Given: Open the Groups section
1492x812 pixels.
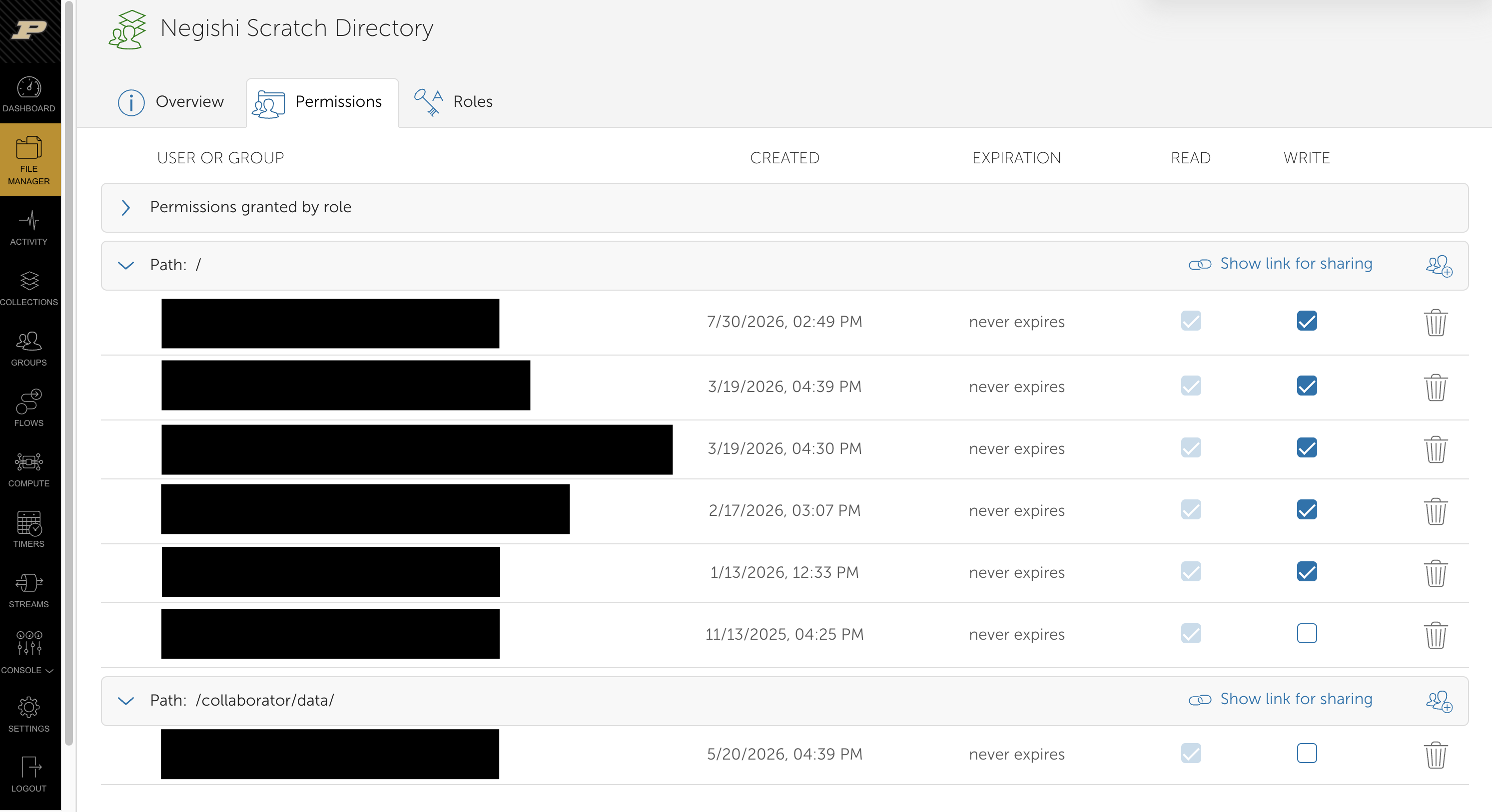Looking at the screenshot, I should 29,349.
